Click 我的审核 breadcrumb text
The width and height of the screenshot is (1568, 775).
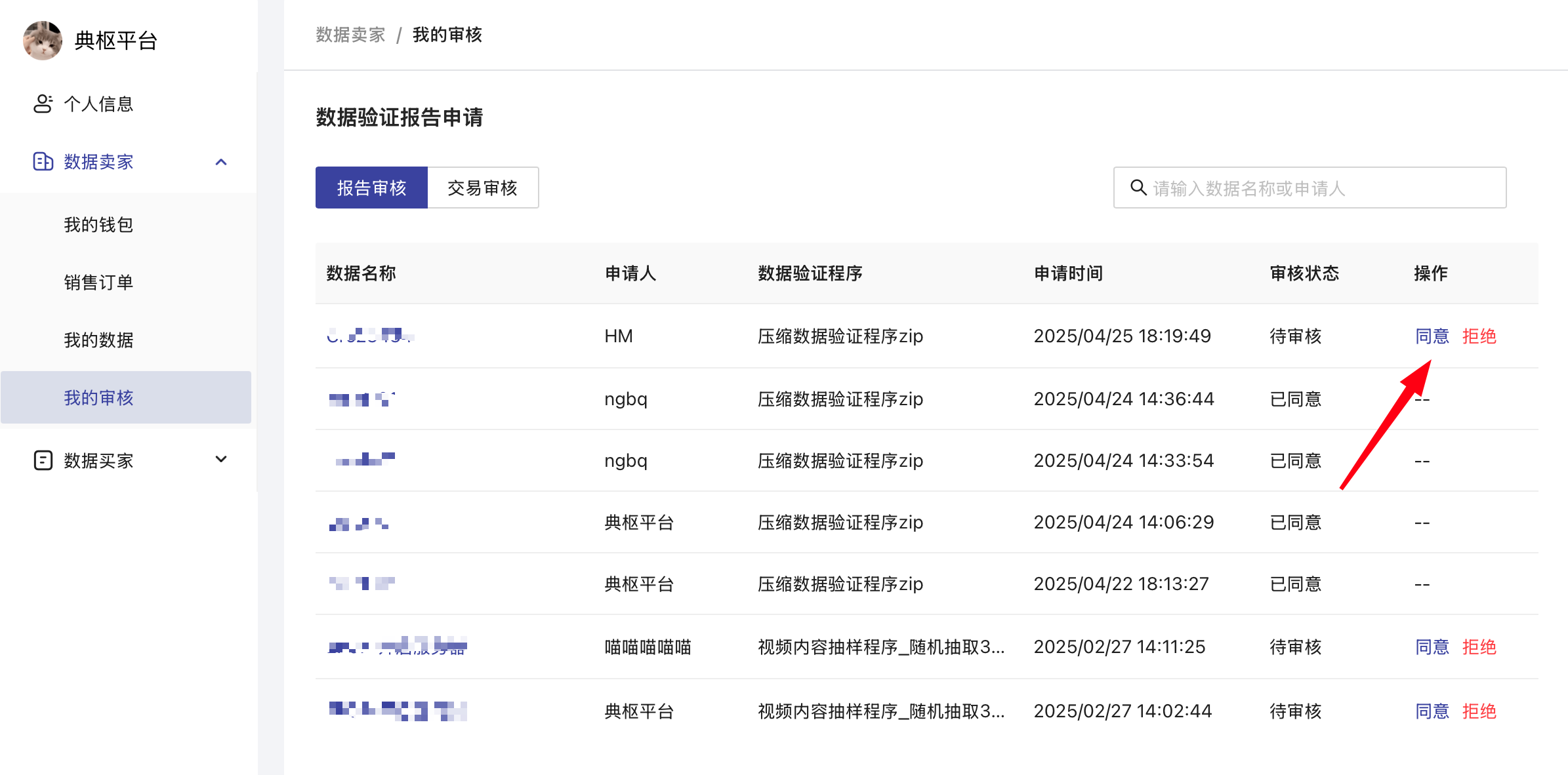447,35
